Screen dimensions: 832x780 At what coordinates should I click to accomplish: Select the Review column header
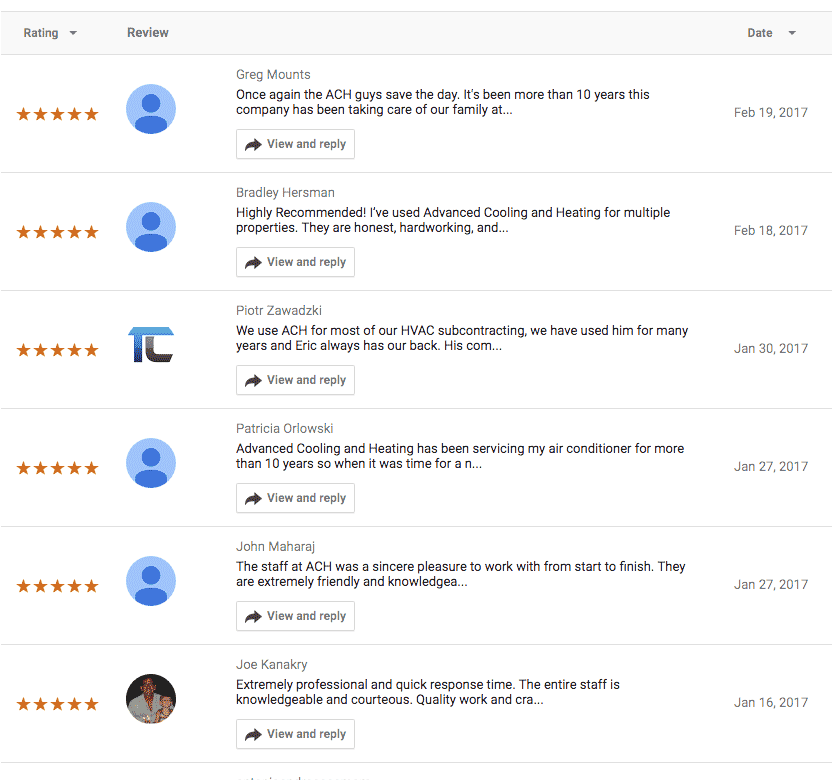(x=148, y=33)
